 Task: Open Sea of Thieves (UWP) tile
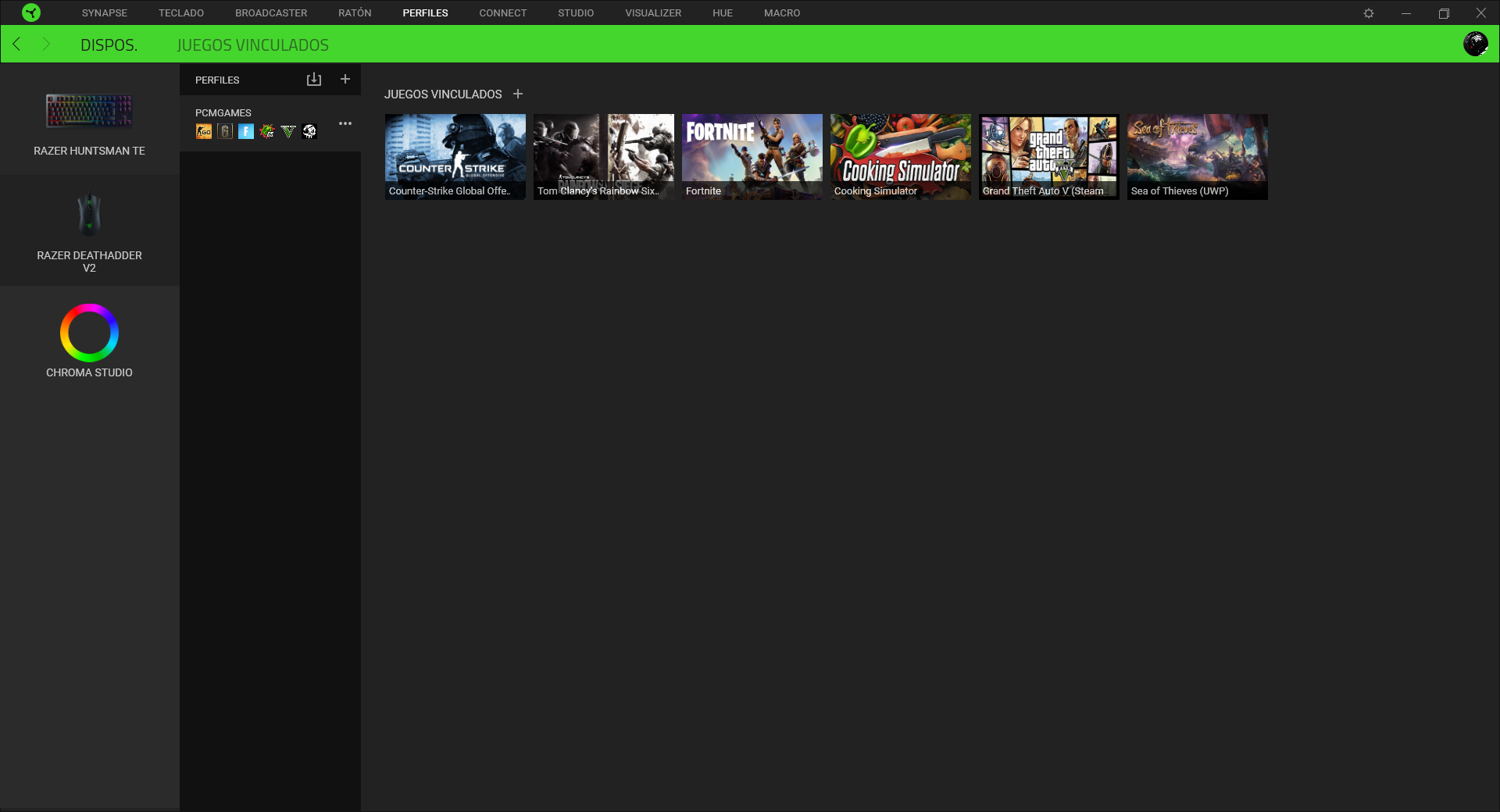1198,157
